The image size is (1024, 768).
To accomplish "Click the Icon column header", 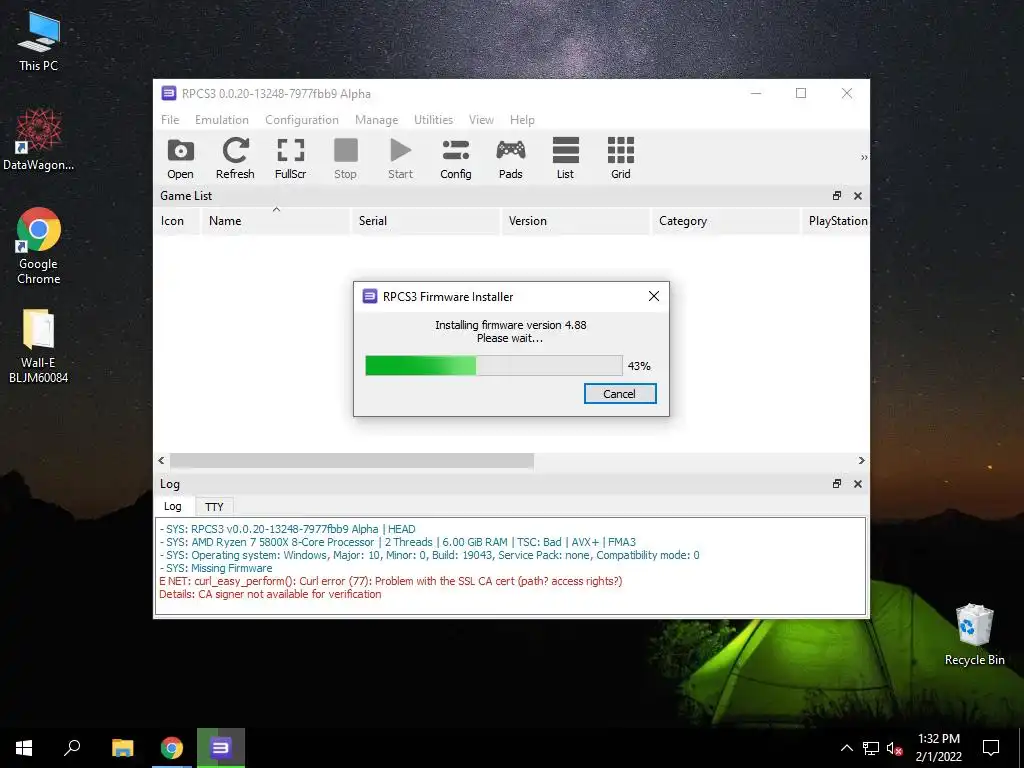I will tap(176, 221).
